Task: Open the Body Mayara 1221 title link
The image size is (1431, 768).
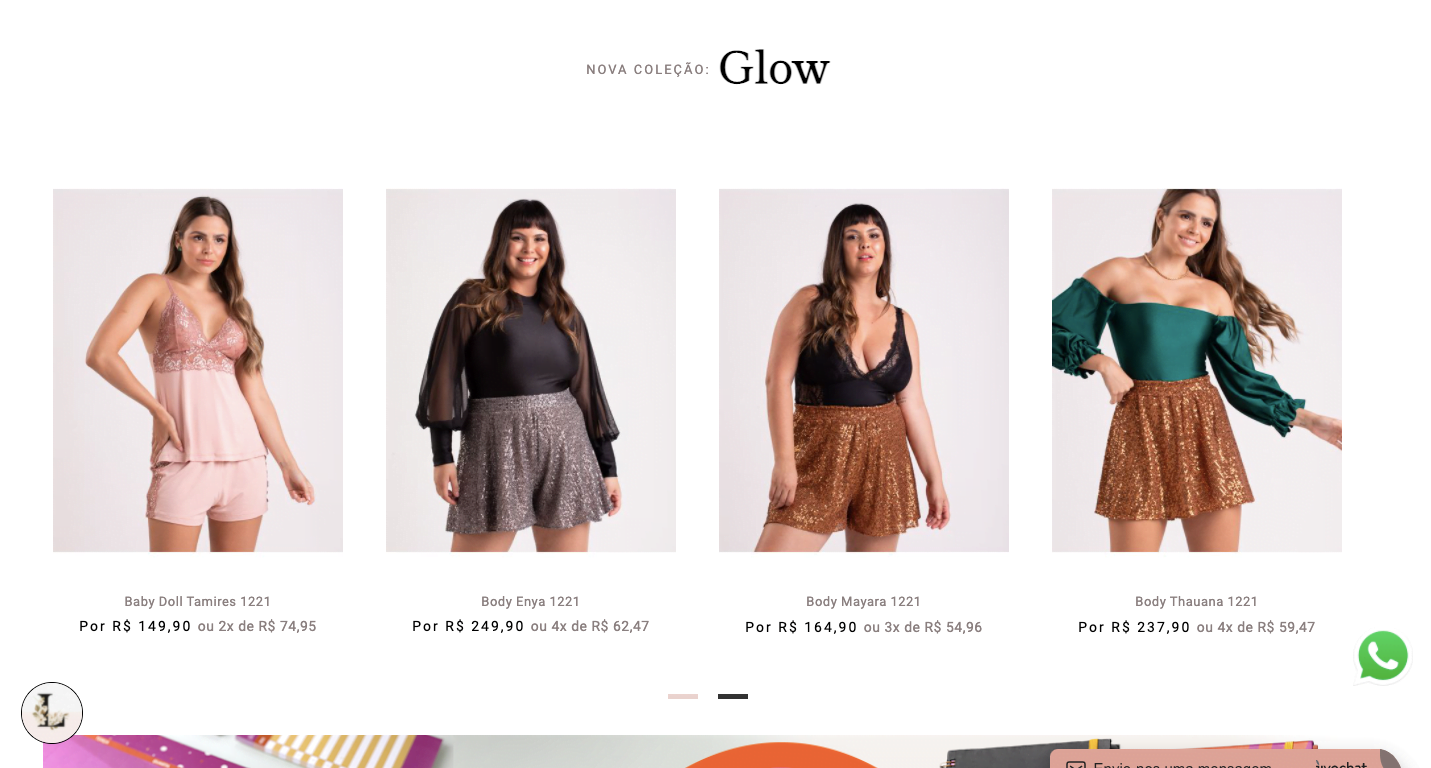Action: tap(864, 601)
